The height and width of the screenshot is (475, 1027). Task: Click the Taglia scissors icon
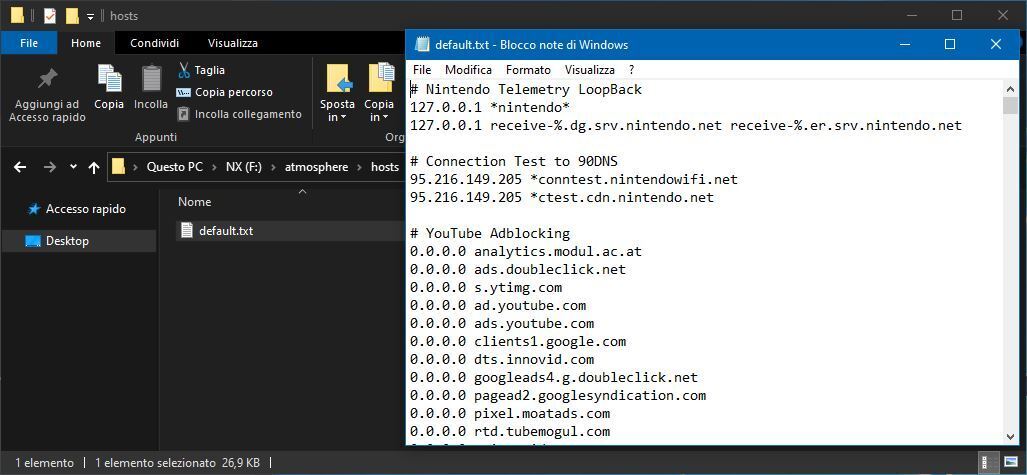point(184,70)
